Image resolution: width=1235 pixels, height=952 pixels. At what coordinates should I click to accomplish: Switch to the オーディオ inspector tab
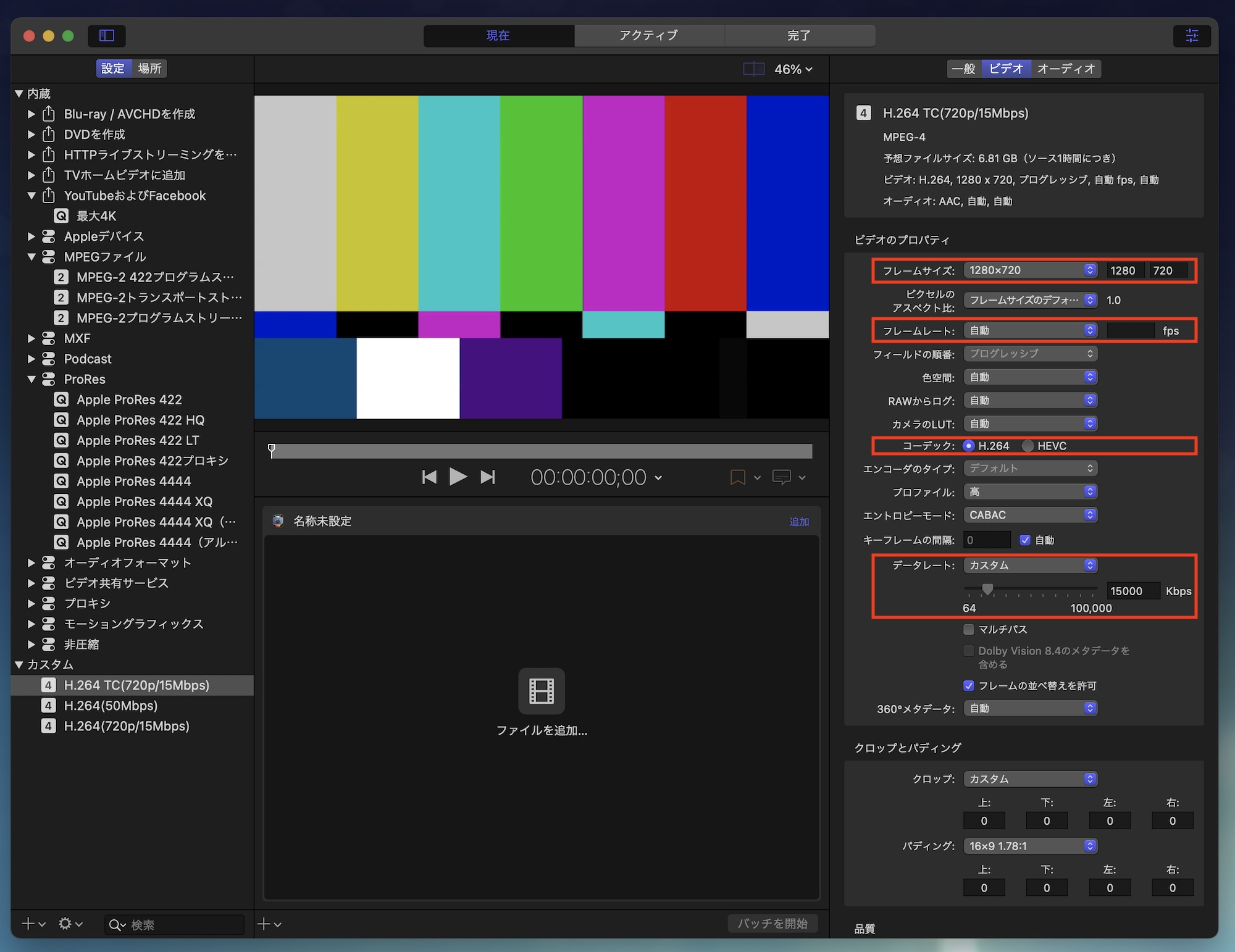[x=1066, y=69]
